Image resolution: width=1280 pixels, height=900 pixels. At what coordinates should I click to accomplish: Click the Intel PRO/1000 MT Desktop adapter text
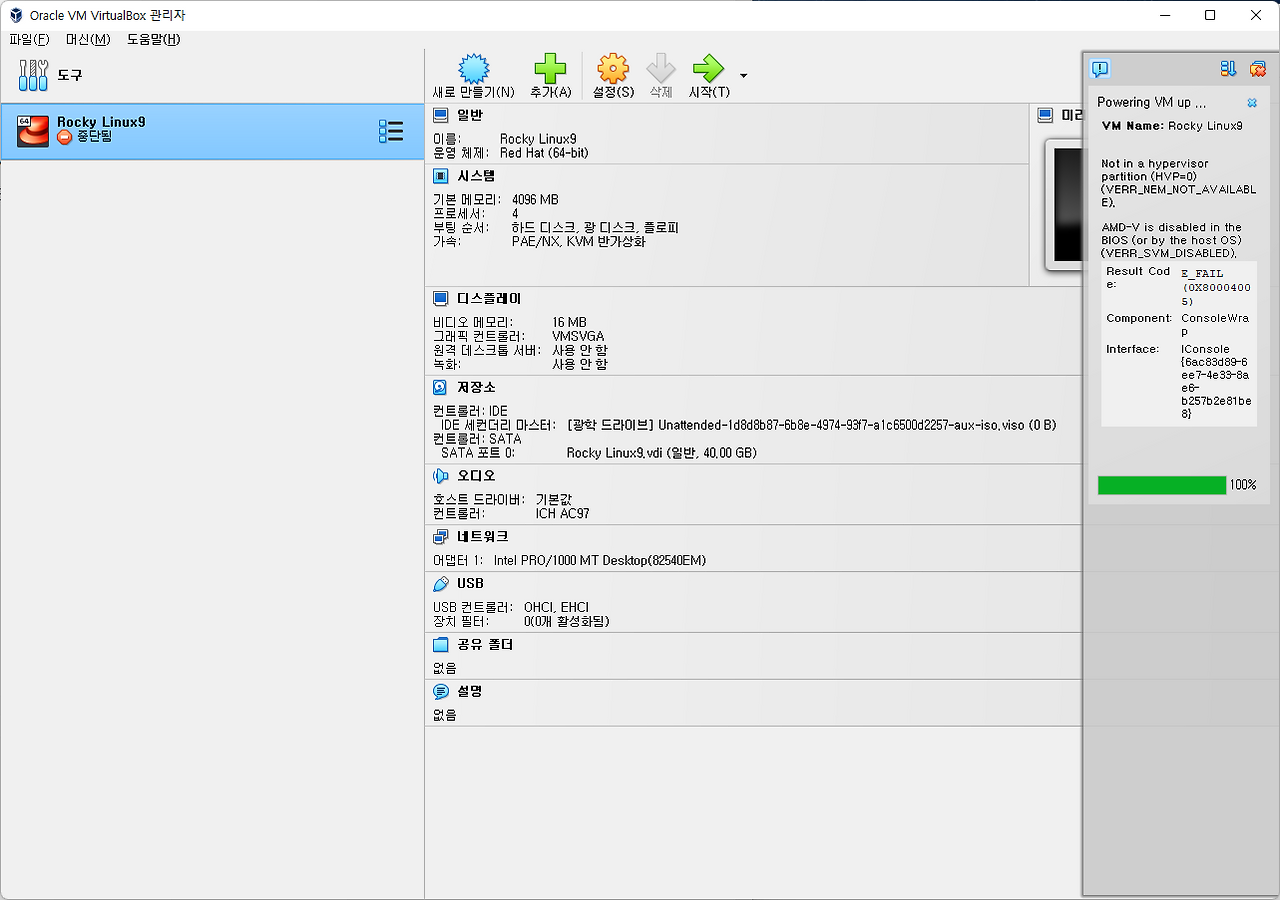[600, 561]
